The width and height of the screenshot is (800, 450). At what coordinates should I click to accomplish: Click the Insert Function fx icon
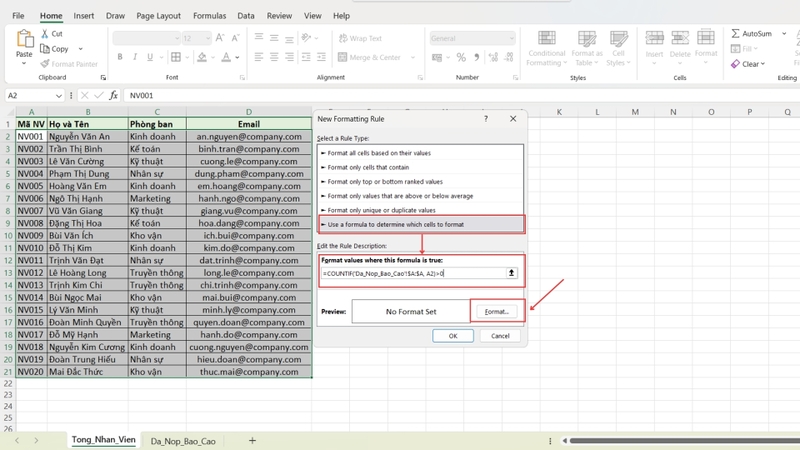[x=113, y=95]
